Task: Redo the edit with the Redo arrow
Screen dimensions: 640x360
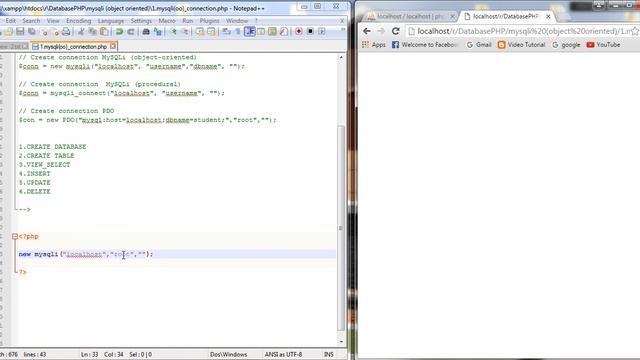Action: pyautogui.click(x=131, y=31)
